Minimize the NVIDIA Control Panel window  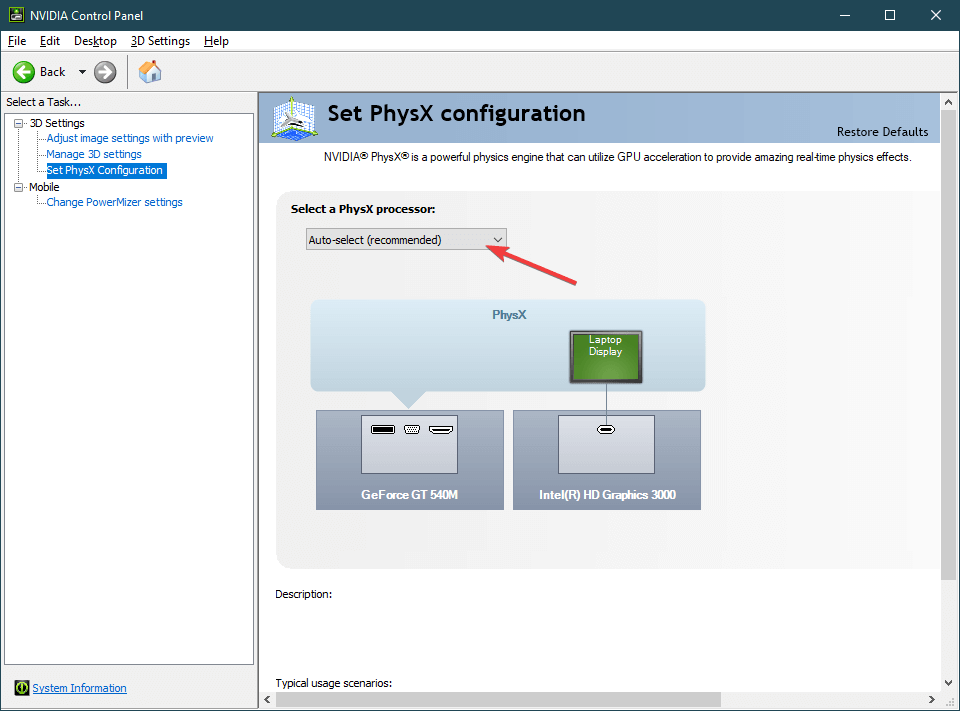coord(845,15)
